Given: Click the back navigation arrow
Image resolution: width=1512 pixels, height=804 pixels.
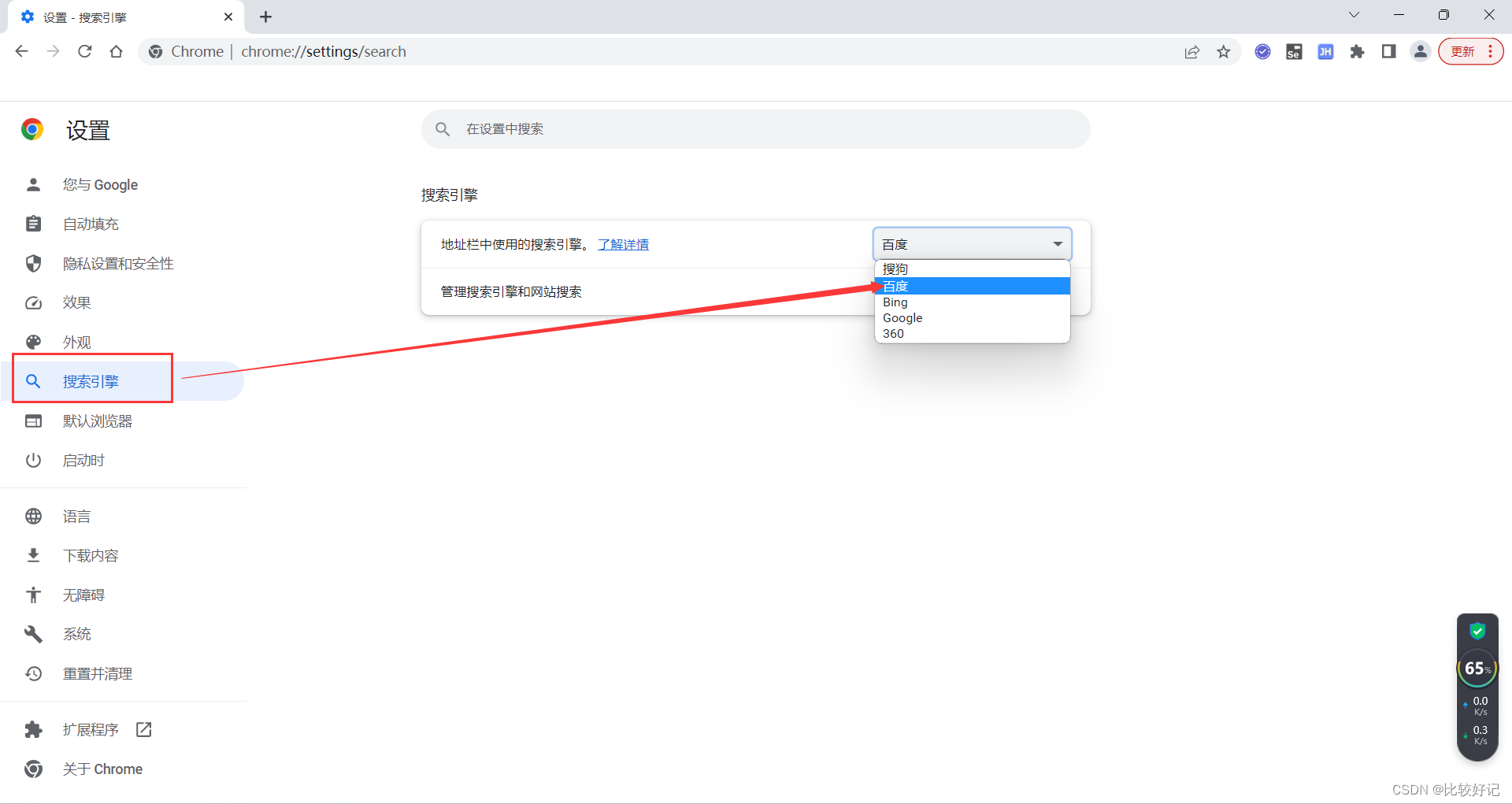Looking at the screenshot, I should coord(22,52).
